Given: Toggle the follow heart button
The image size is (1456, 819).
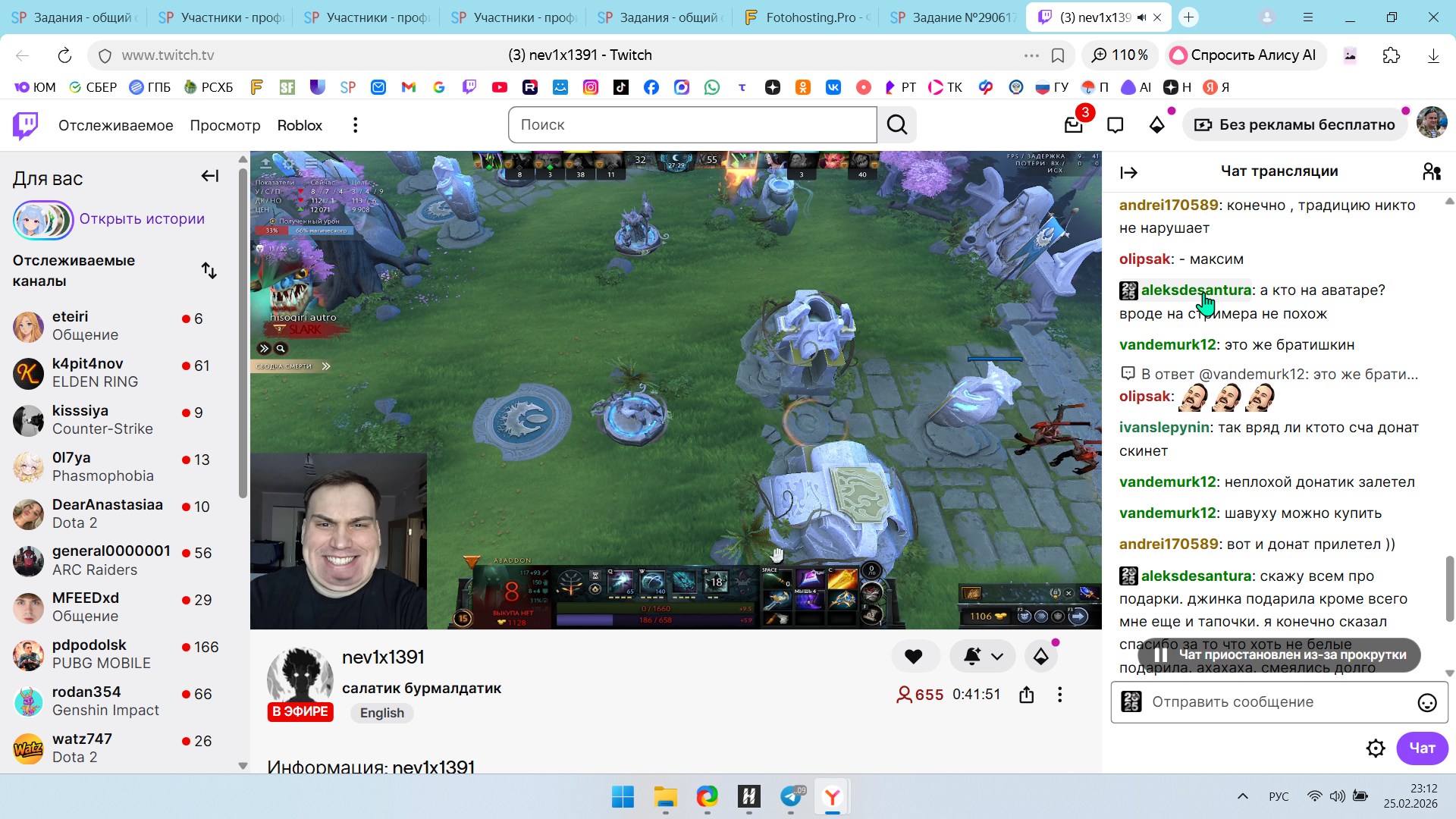Looking at the screenshot, I should [x=914, y=657].
